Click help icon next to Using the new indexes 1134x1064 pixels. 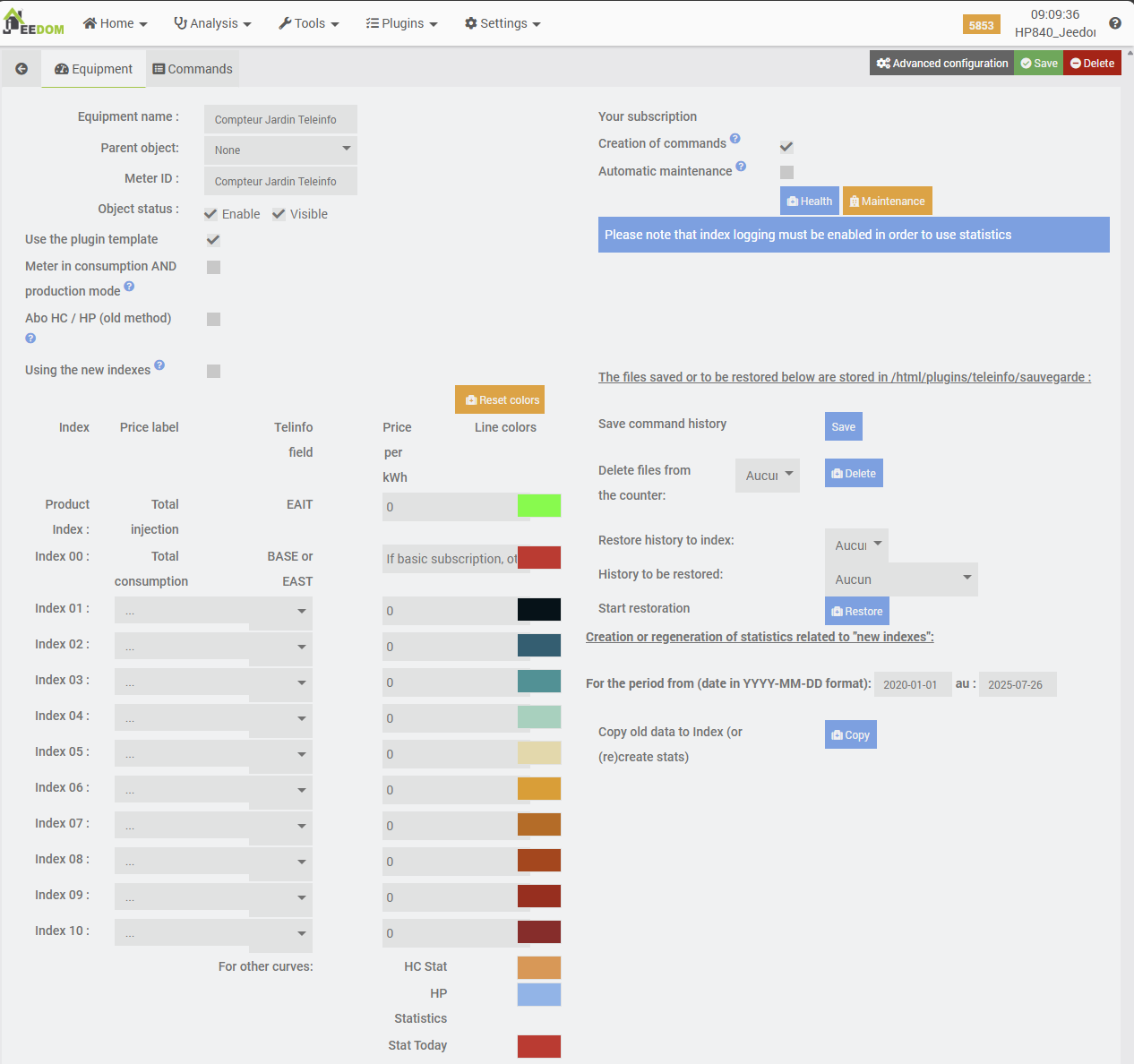159,365
